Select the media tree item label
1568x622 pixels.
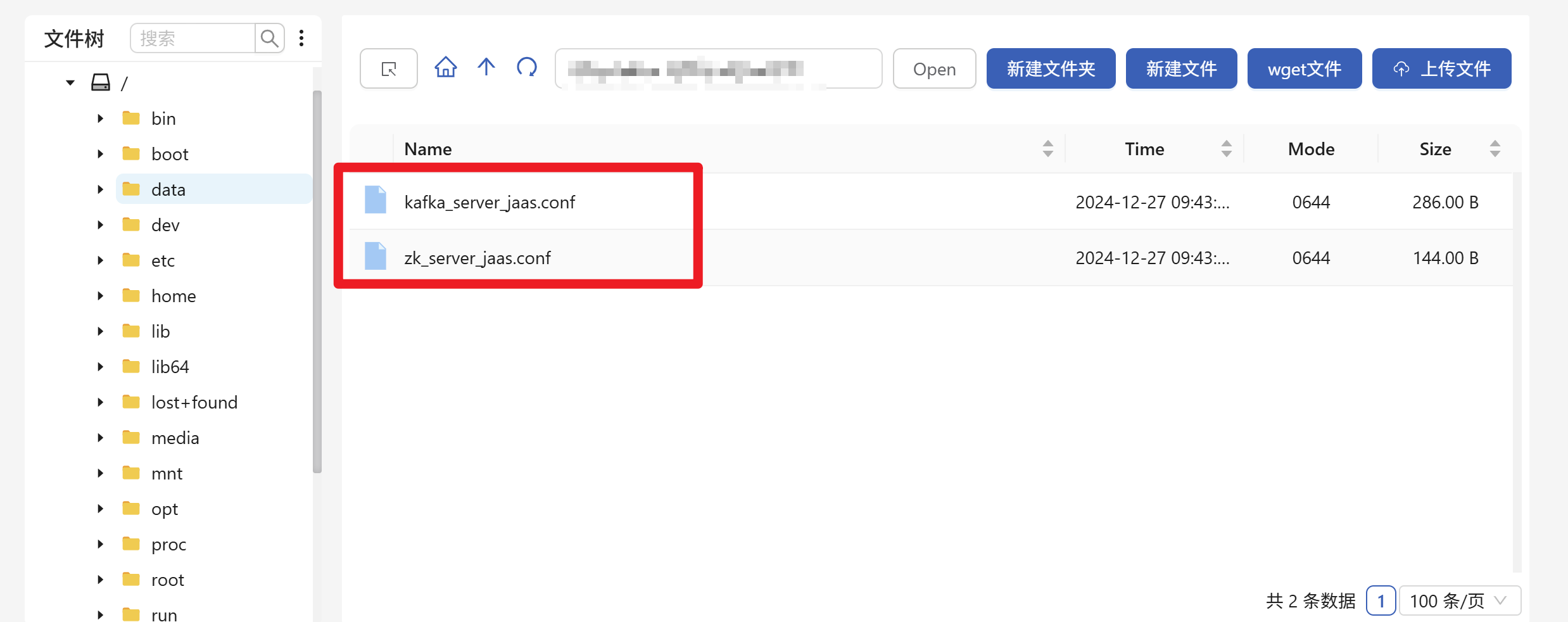[175, 438]
